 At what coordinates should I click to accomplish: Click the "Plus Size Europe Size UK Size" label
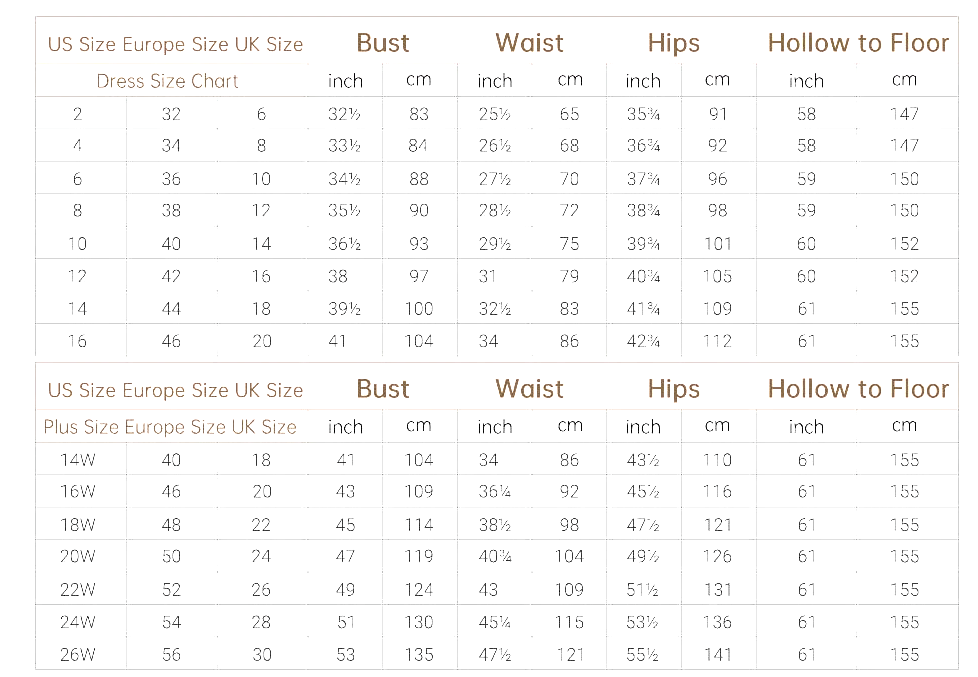click(x=170, y=427)
